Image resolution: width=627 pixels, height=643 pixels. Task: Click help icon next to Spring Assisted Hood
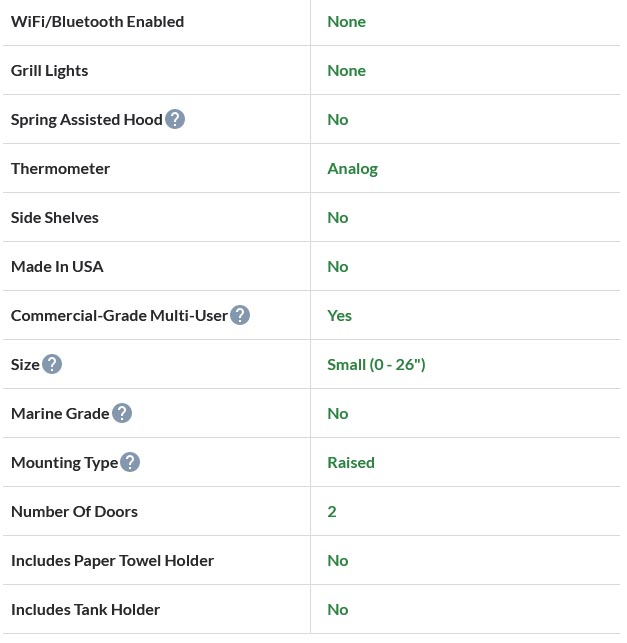pos(175,119)
